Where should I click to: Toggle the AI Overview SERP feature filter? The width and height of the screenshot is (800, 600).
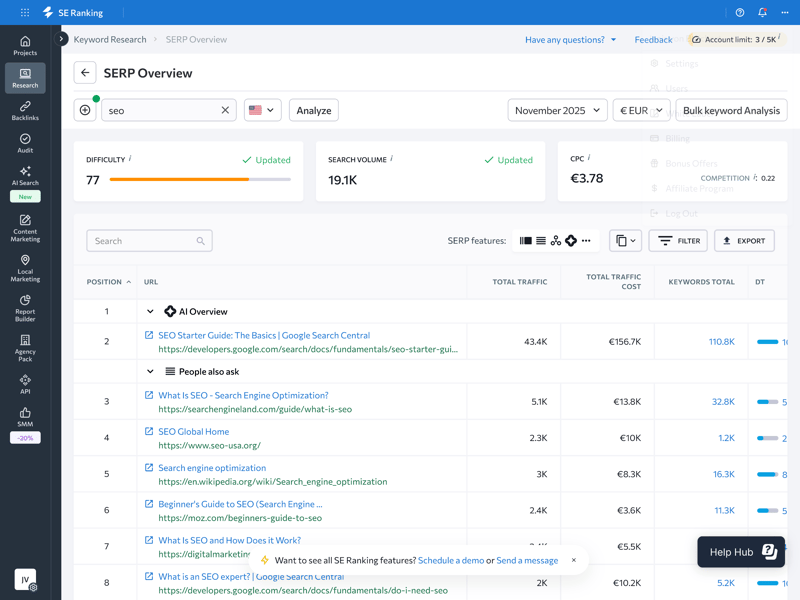click(571, 241)
